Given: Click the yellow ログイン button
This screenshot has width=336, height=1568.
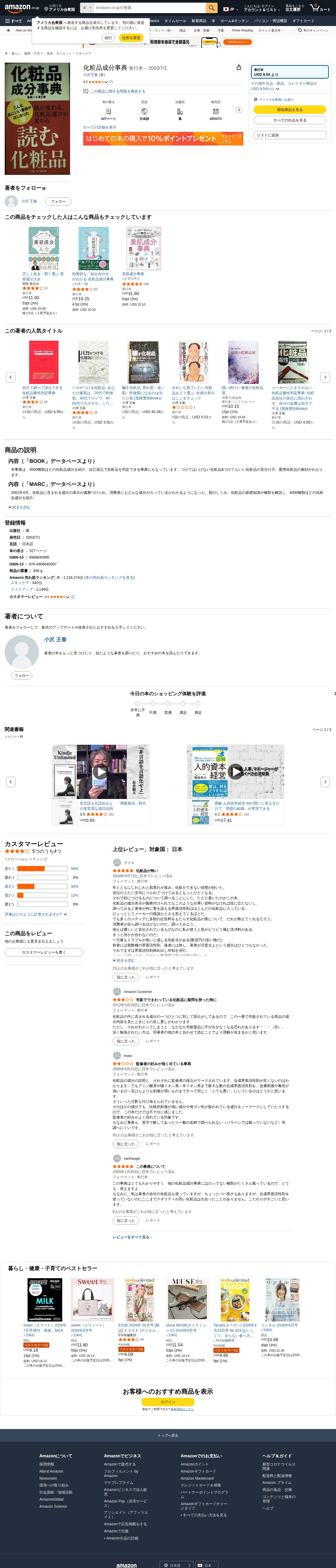Looking at the screenshot, I should tap(168, 1401).
